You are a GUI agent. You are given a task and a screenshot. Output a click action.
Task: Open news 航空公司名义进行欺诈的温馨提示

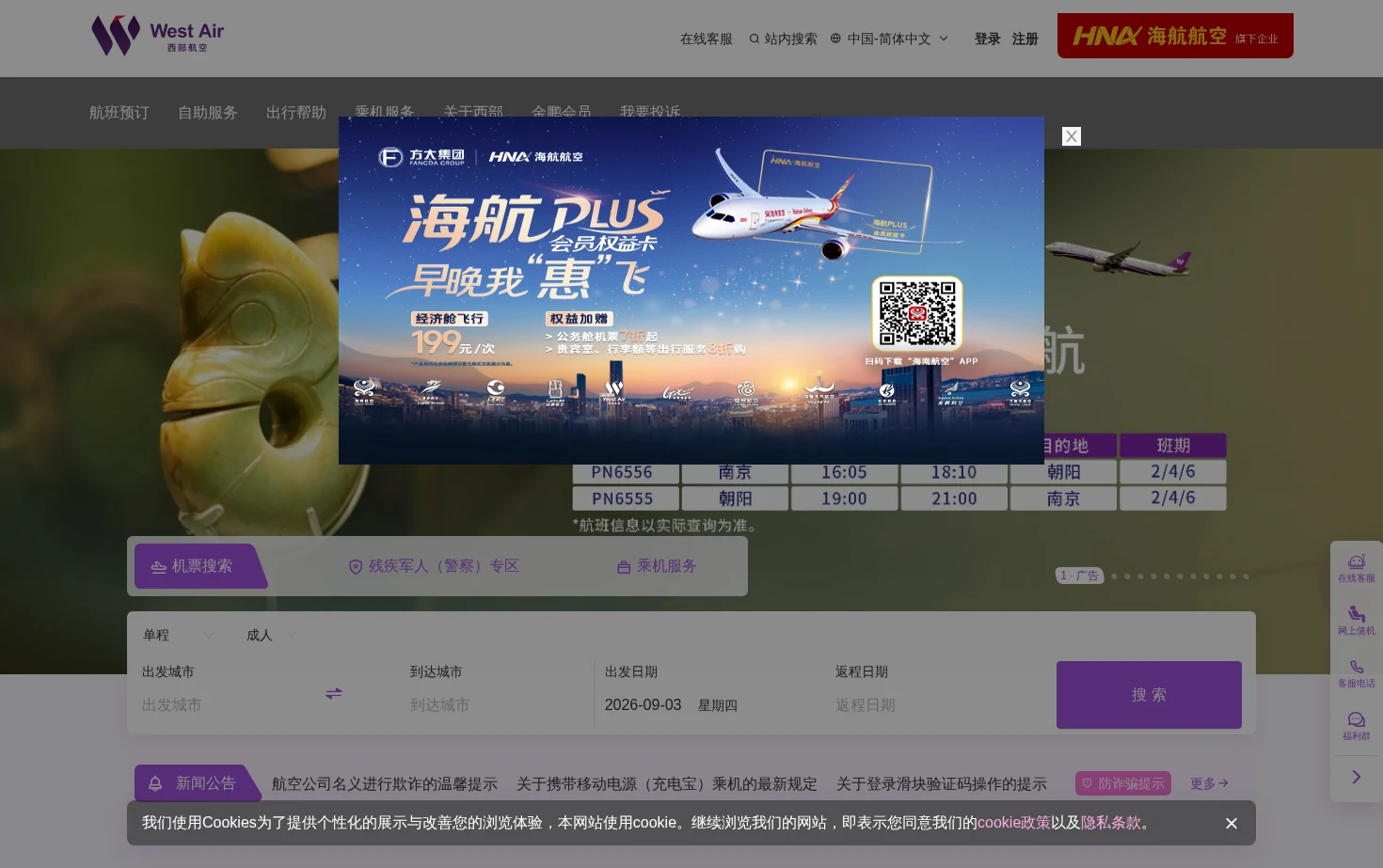click(385, 784)
